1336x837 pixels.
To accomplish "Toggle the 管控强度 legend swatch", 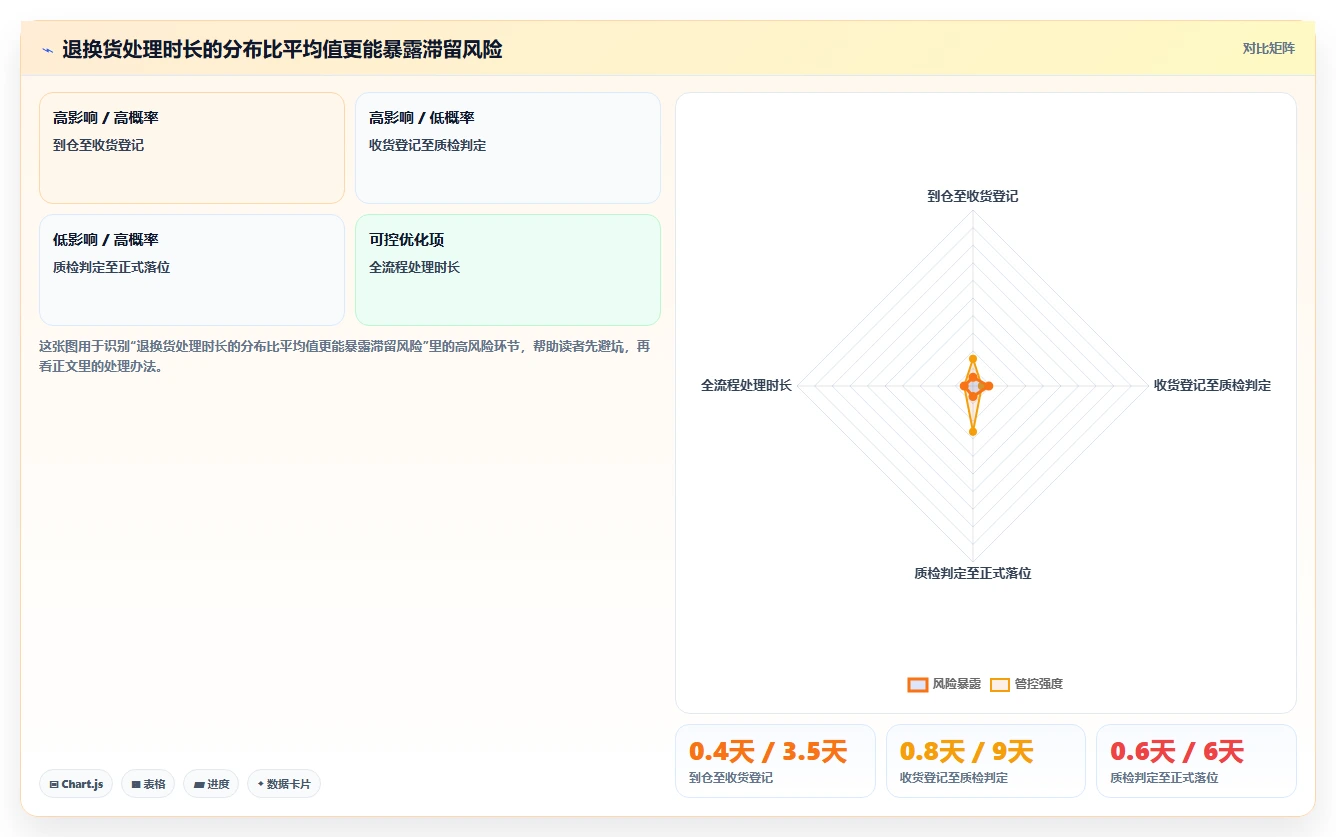I will [x=999, y=684].
